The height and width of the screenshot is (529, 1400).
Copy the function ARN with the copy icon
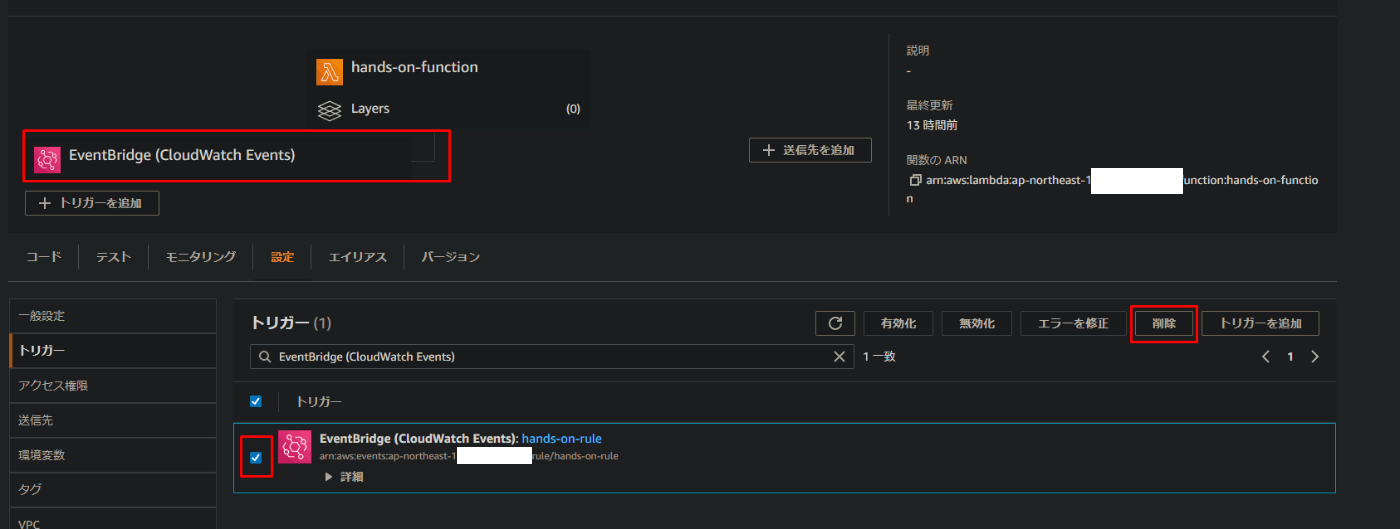[x=915, y=181]
